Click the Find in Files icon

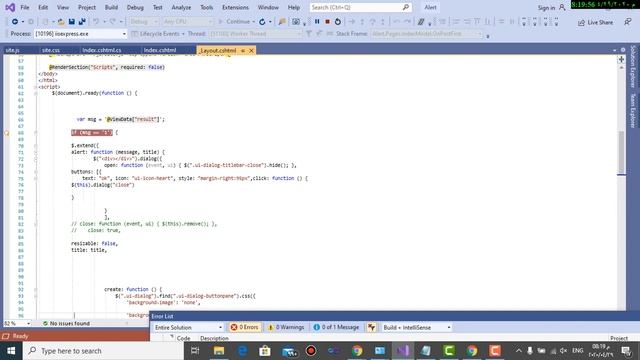282,22
